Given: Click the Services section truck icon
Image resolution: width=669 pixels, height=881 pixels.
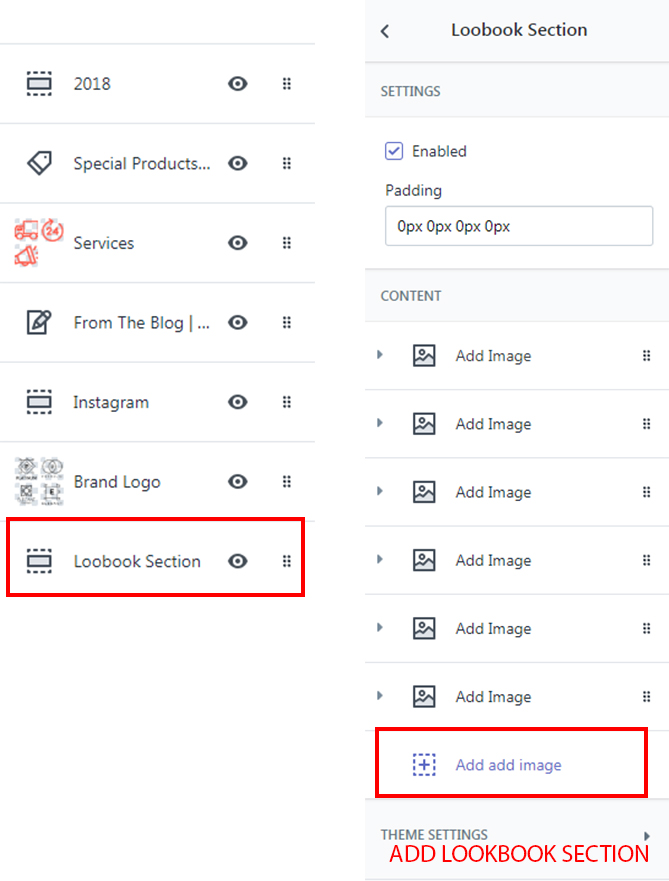Looking at the screenshot, I should pos(39,243).
